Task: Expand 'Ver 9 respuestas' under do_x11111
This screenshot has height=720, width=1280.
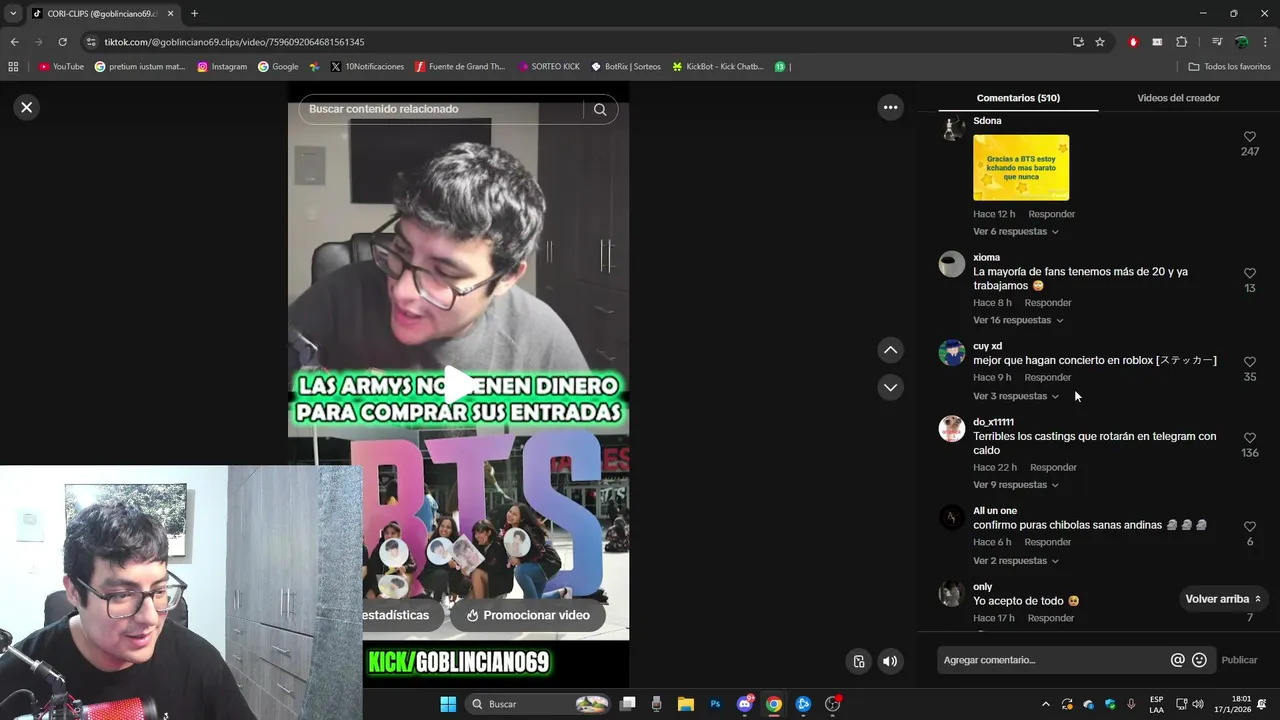Action: 1015,485
